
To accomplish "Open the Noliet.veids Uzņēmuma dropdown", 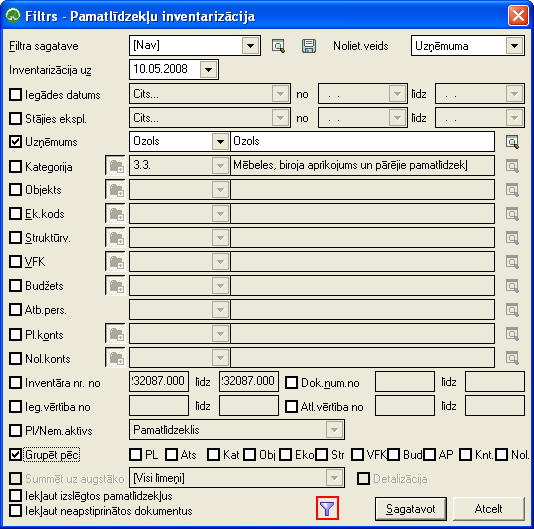I will (x=514, y=46).
